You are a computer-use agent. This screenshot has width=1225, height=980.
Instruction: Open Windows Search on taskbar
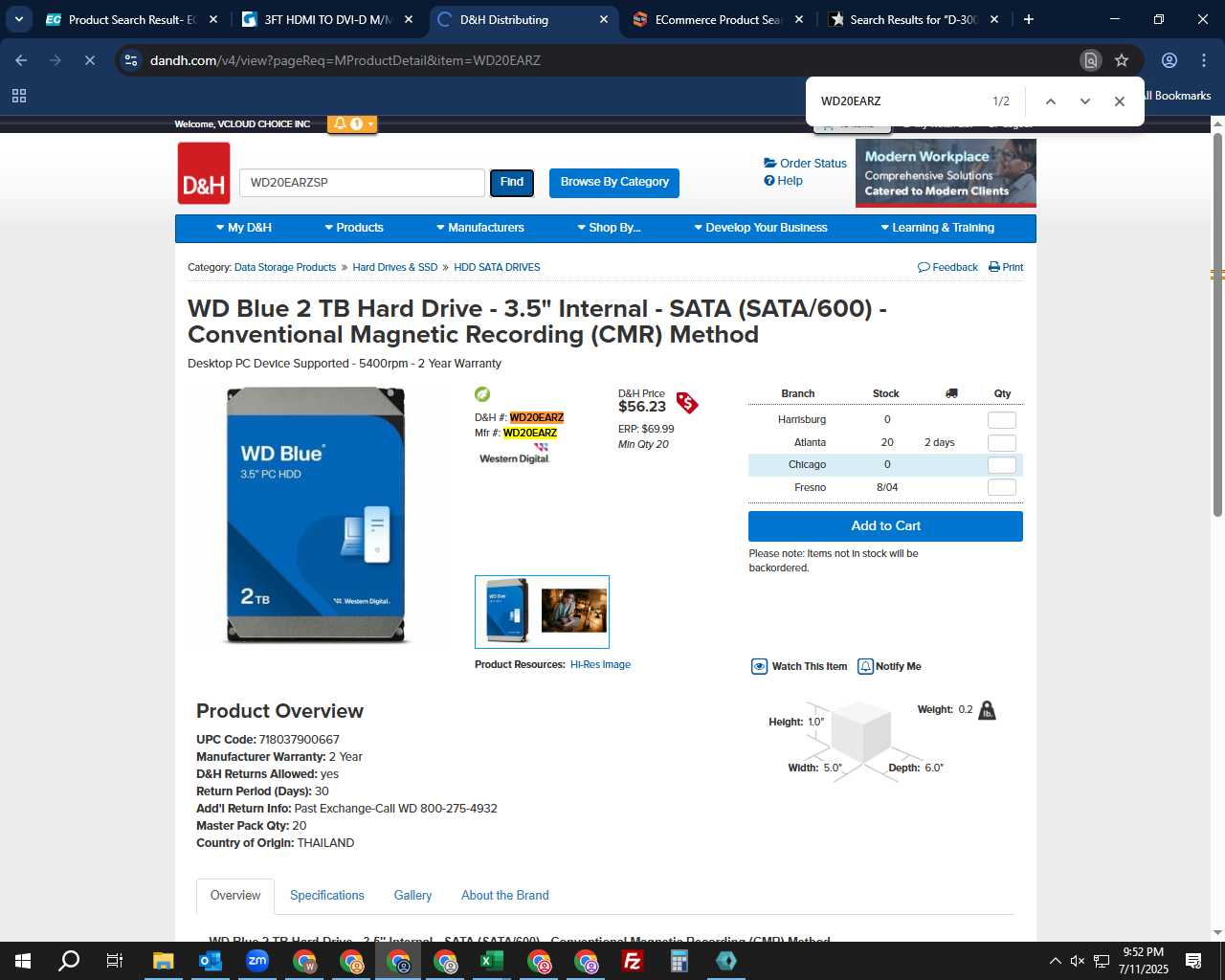pos(69,961)
